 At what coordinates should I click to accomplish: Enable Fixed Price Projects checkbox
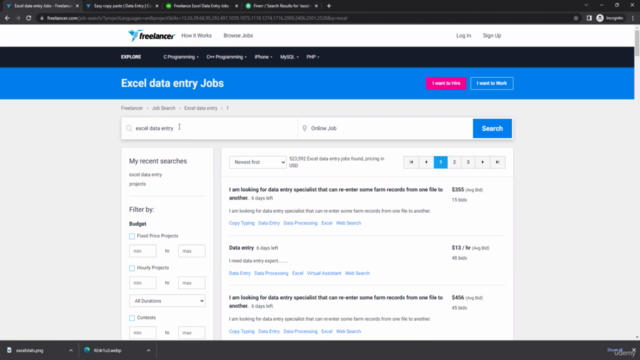[x=132, y=236]
